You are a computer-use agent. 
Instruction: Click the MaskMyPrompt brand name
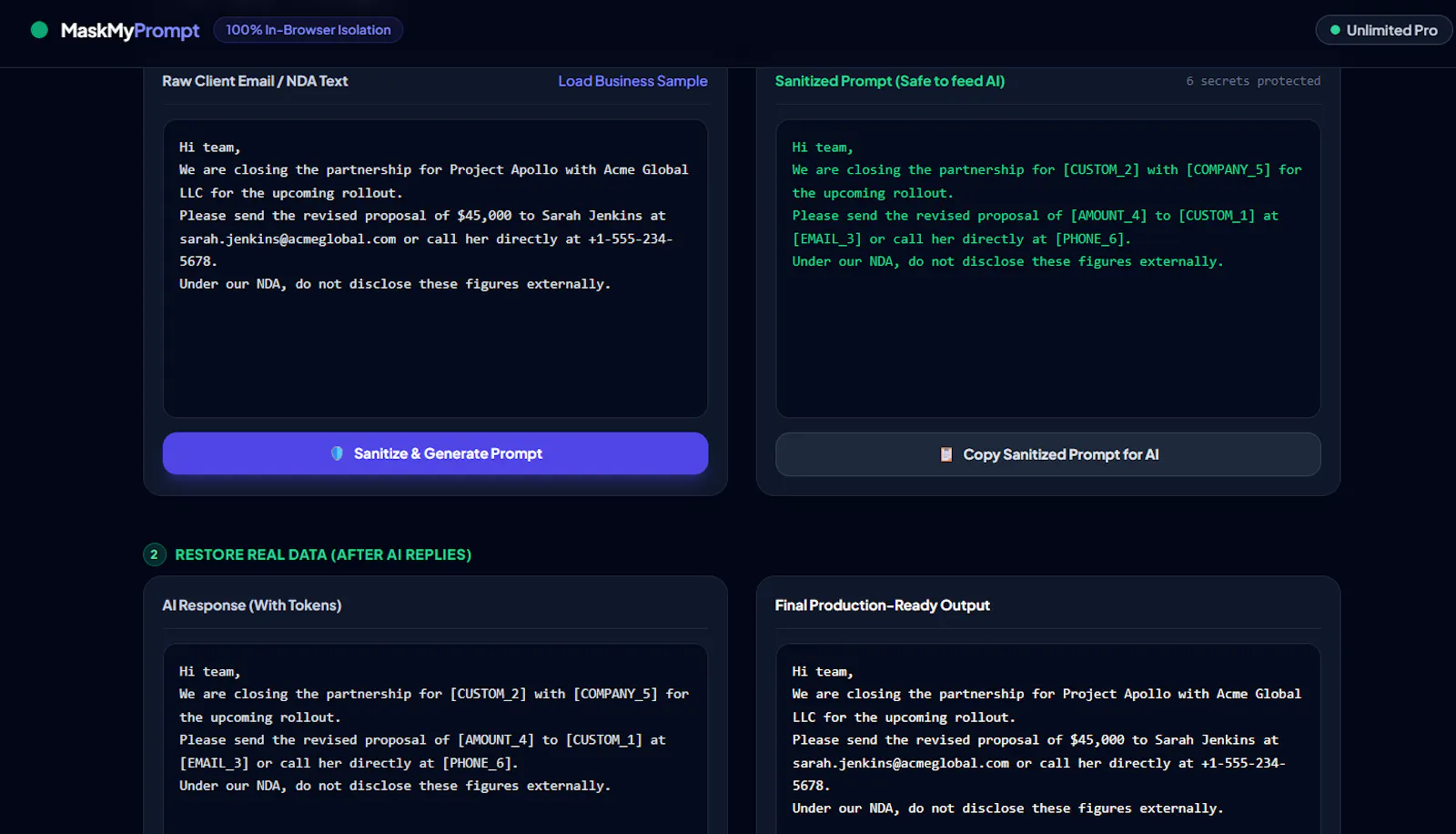coord(129,30)
